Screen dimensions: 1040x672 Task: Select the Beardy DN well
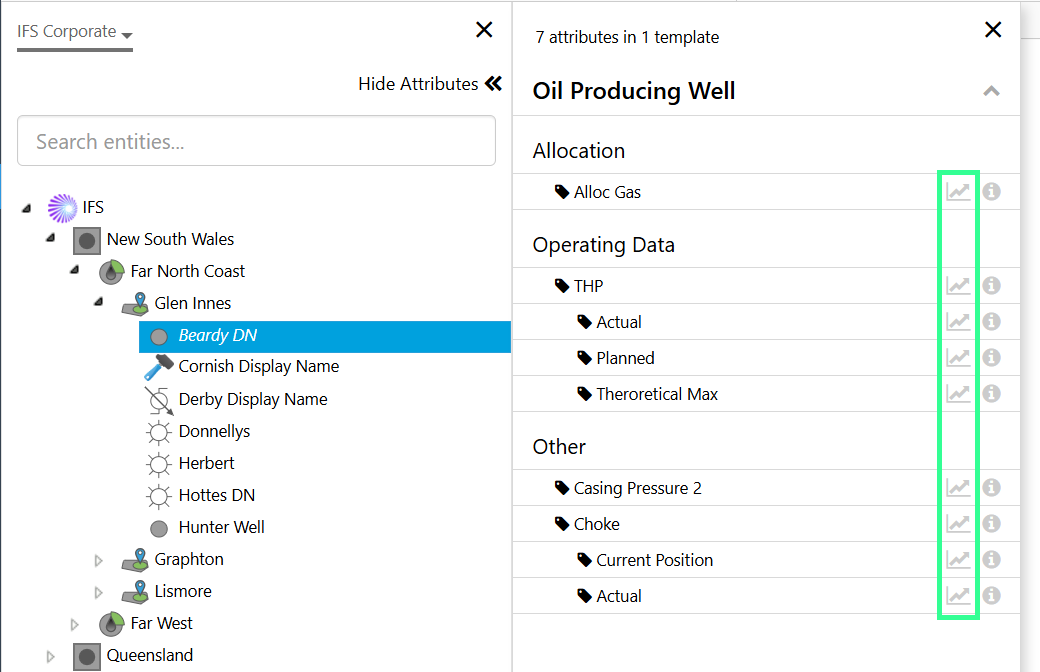click(220, 334)
